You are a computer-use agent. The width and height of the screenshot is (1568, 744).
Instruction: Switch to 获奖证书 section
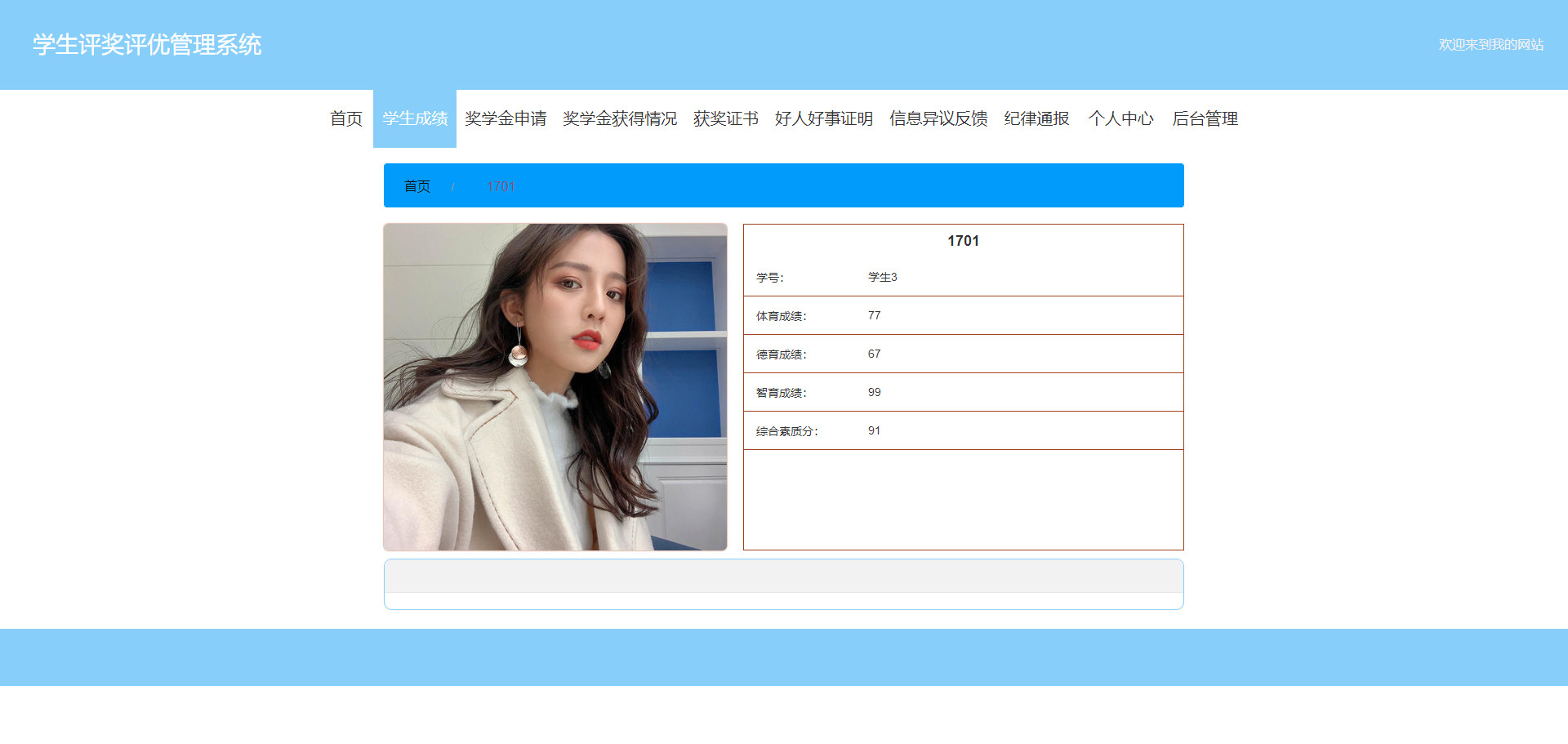tap(726, 118)
